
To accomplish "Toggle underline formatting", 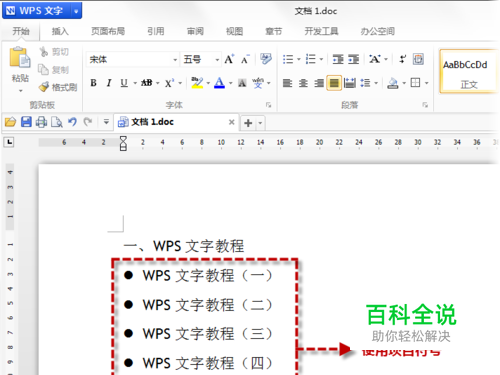I will click(124, 83).
